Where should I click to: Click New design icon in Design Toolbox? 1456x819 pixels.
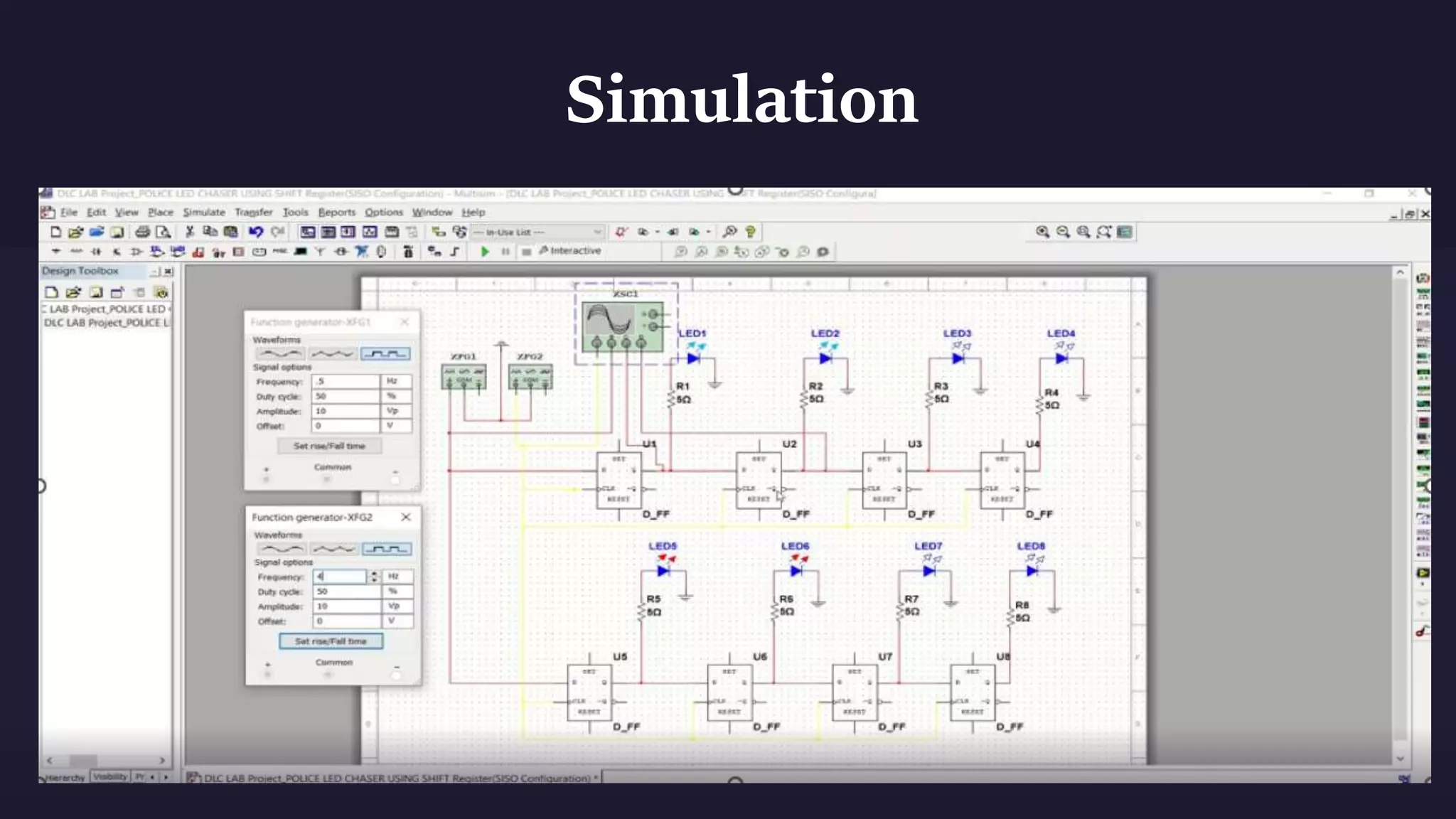(52, 292)
